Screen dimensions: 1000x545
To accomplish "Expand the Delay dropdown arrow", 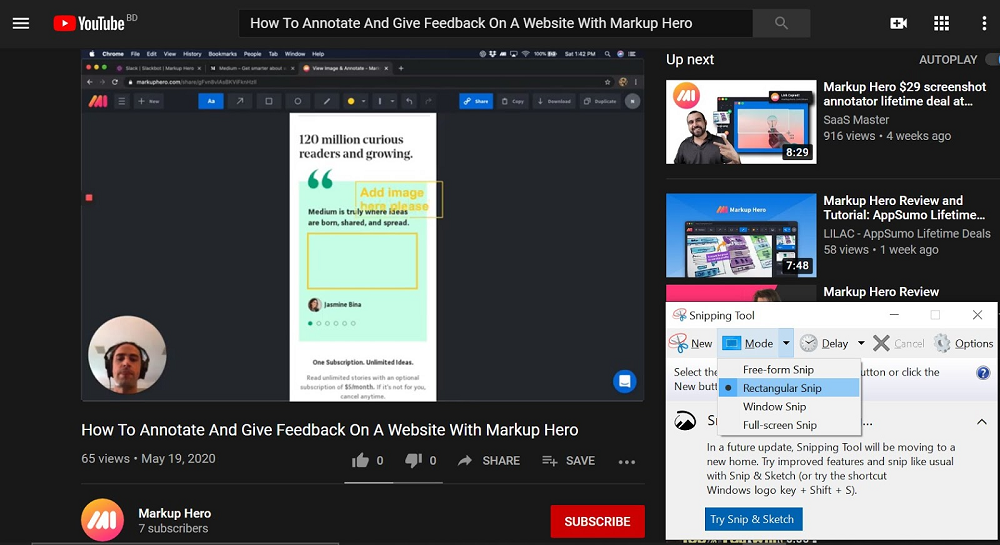I will coord(860,343).
